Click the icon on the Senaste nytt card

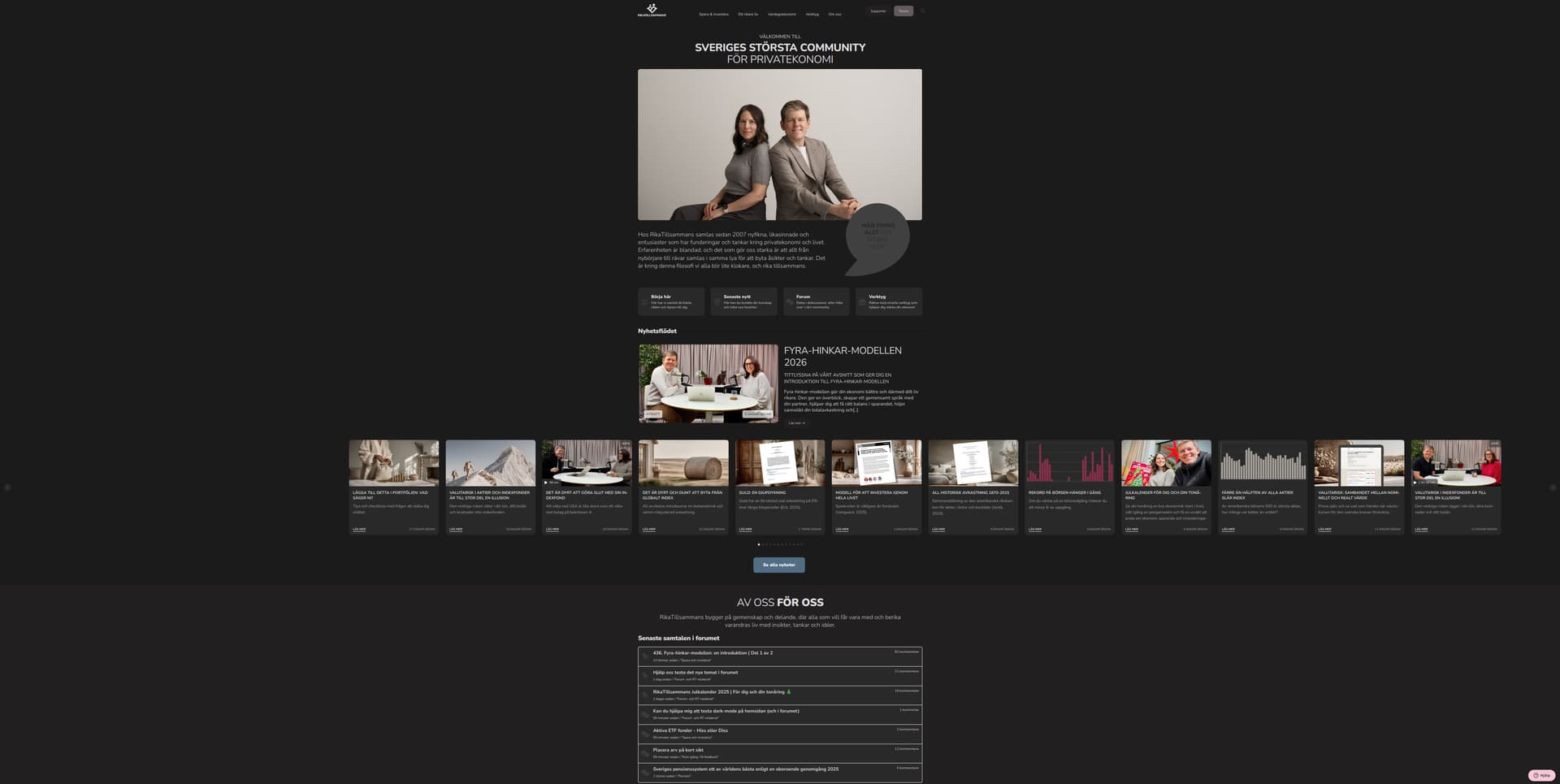click(x=717, y=302)
